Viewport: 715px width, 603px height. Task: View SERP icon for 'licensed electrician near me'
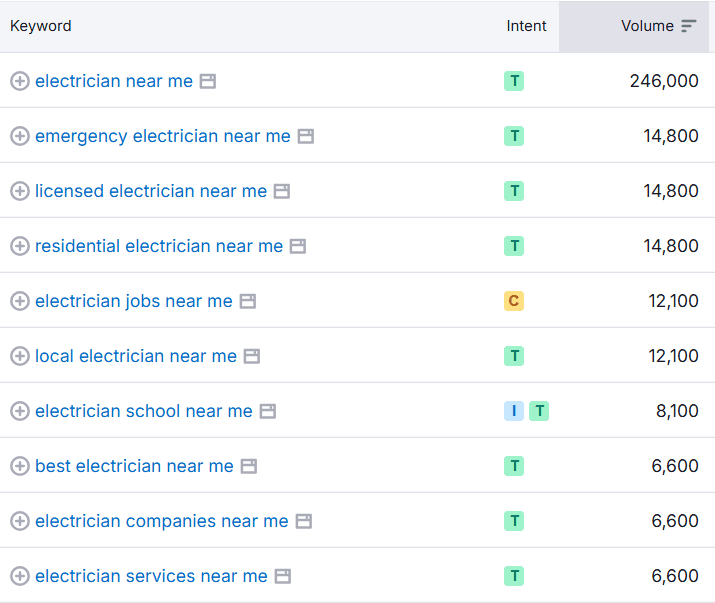click(282, 192)
